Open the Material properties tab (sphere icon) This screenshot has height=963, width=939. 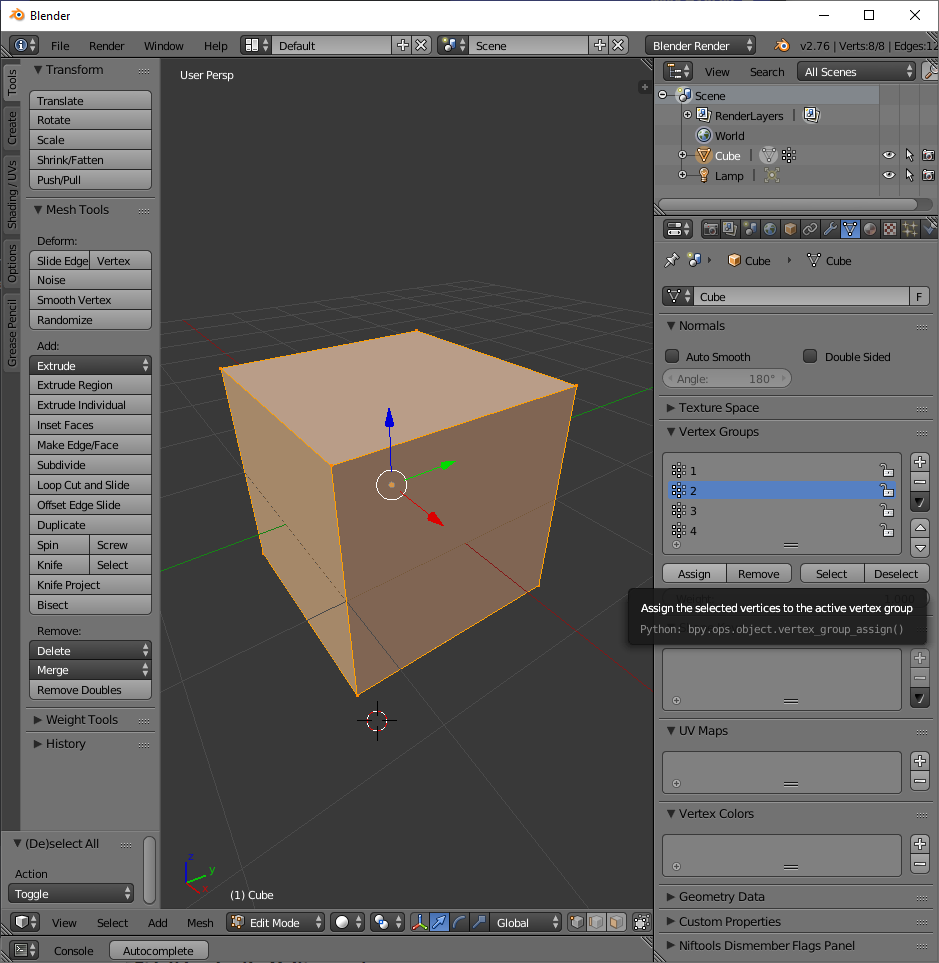(x=870, y=230)
